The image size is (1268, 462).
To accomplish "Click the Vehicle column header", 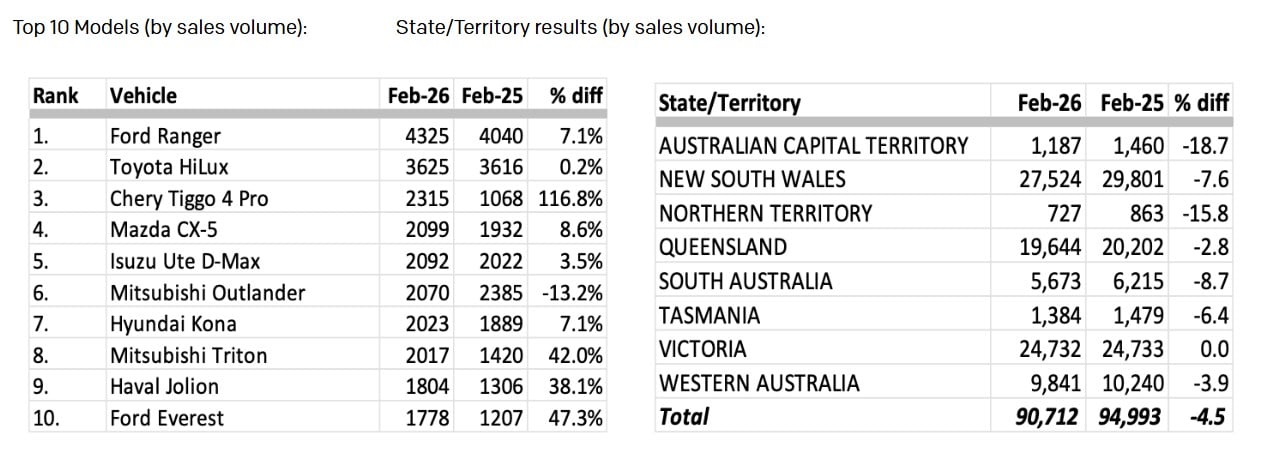I will (143, 96).
